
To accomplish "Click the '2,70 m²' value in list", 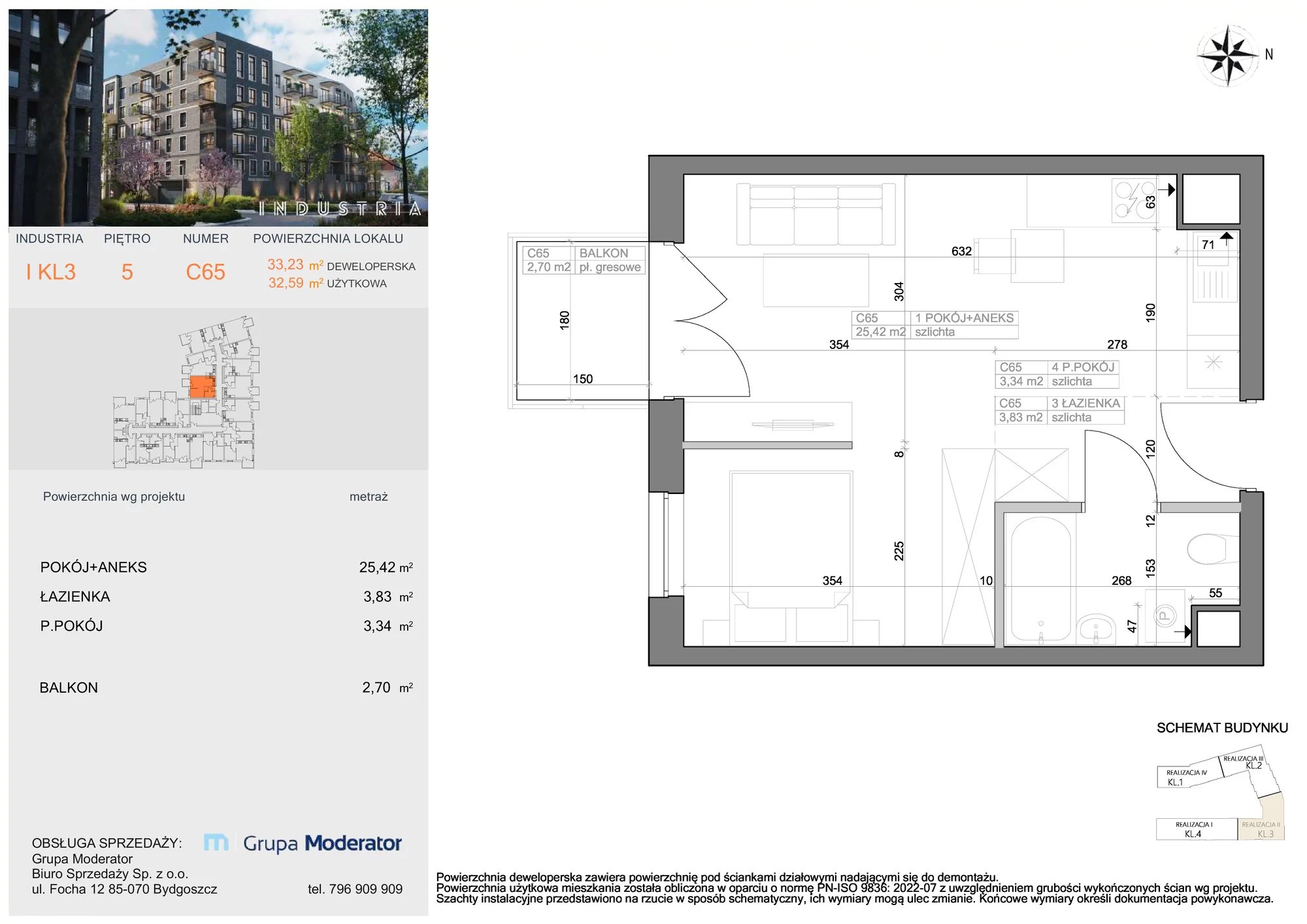I will [x=388, y=687].
